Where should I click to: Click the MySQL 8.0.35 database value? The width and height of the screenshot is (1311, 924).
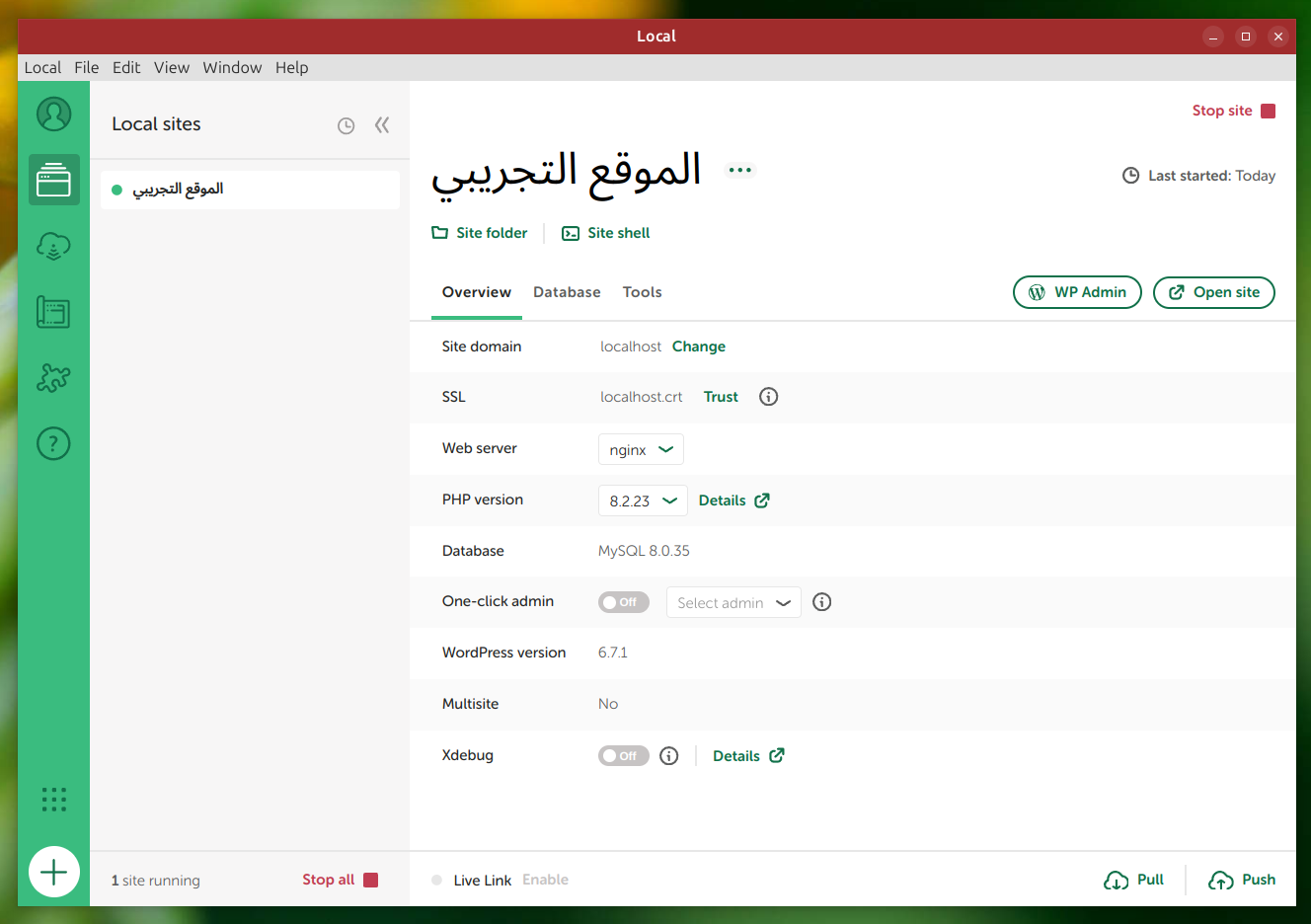pyautogui.click(x=644, y=551)
